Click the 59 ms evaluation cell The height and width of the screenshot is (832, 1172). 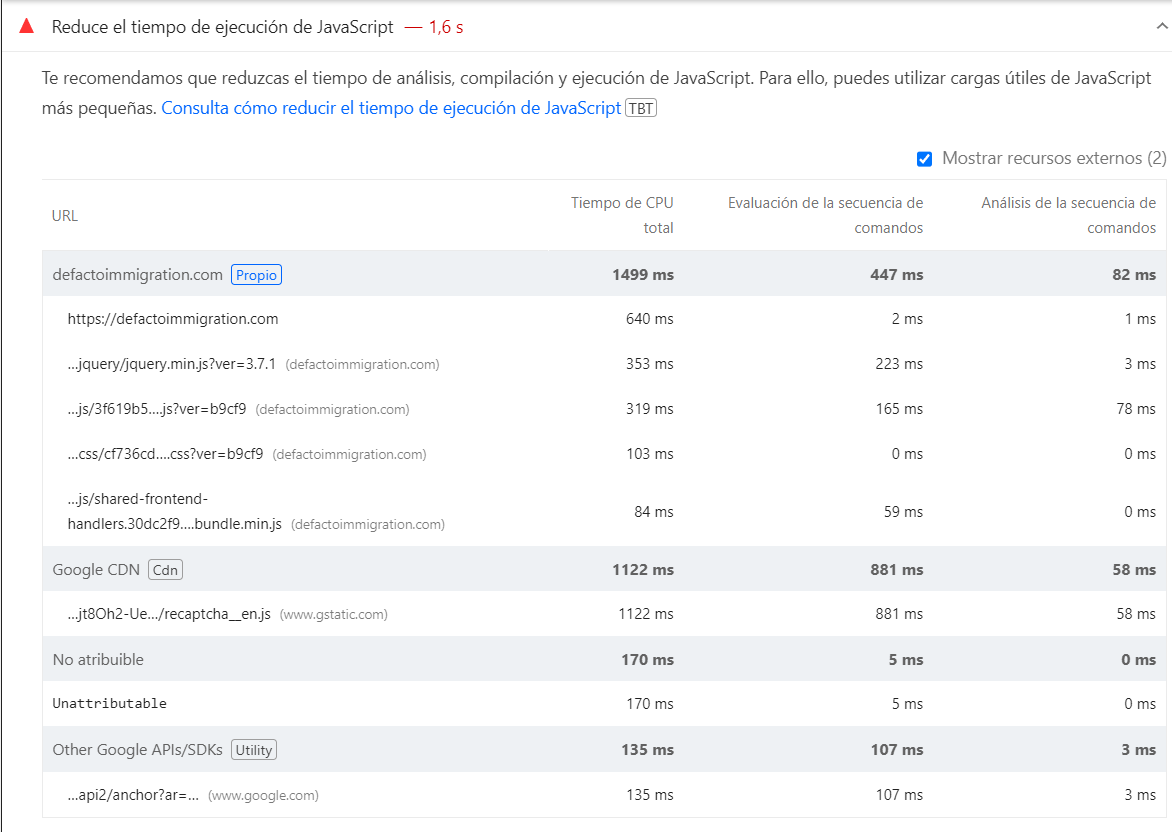click(x=903, y=512)
